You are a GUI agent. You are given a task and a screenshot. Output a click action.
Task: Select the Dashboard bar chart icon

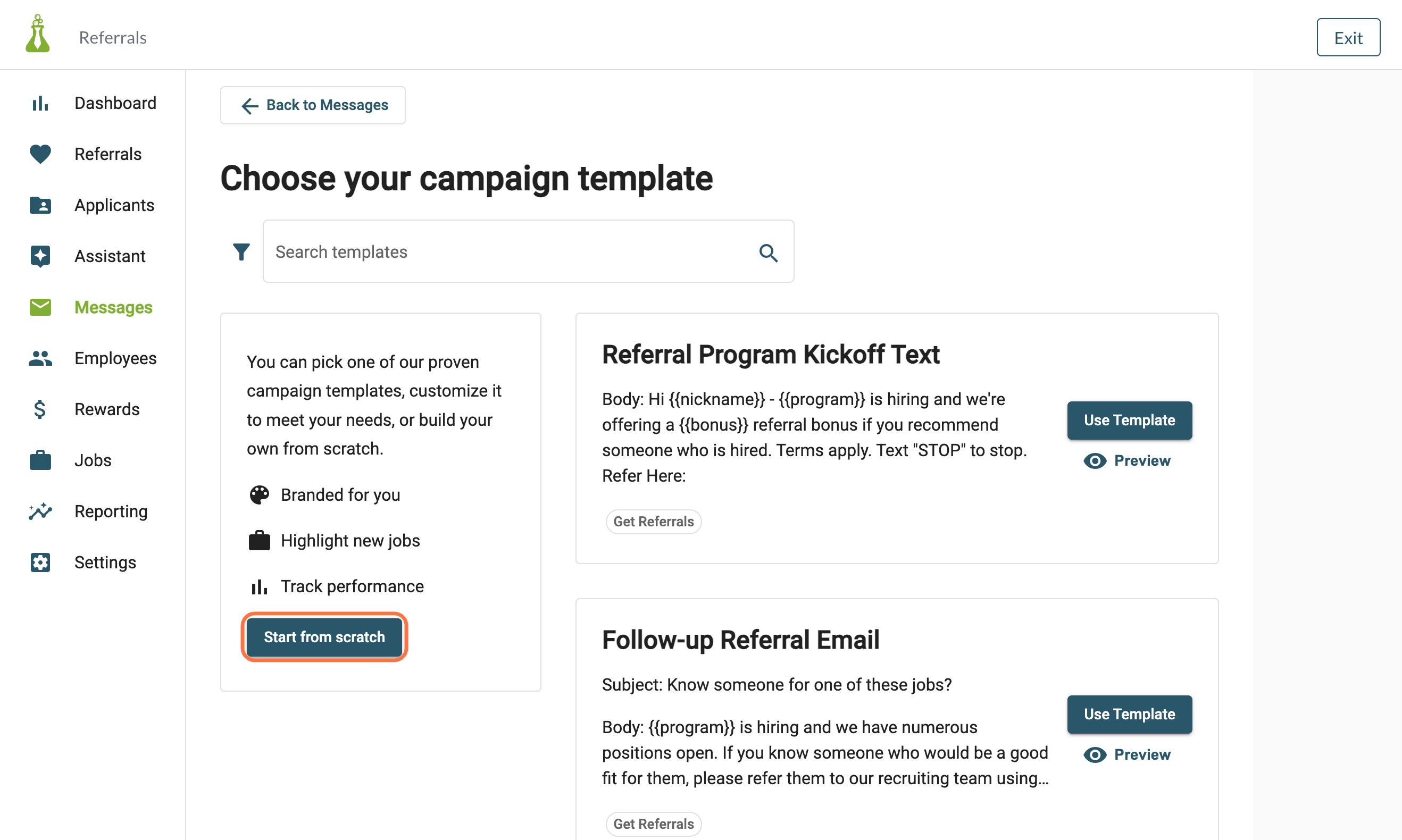[x=40, y=103]
